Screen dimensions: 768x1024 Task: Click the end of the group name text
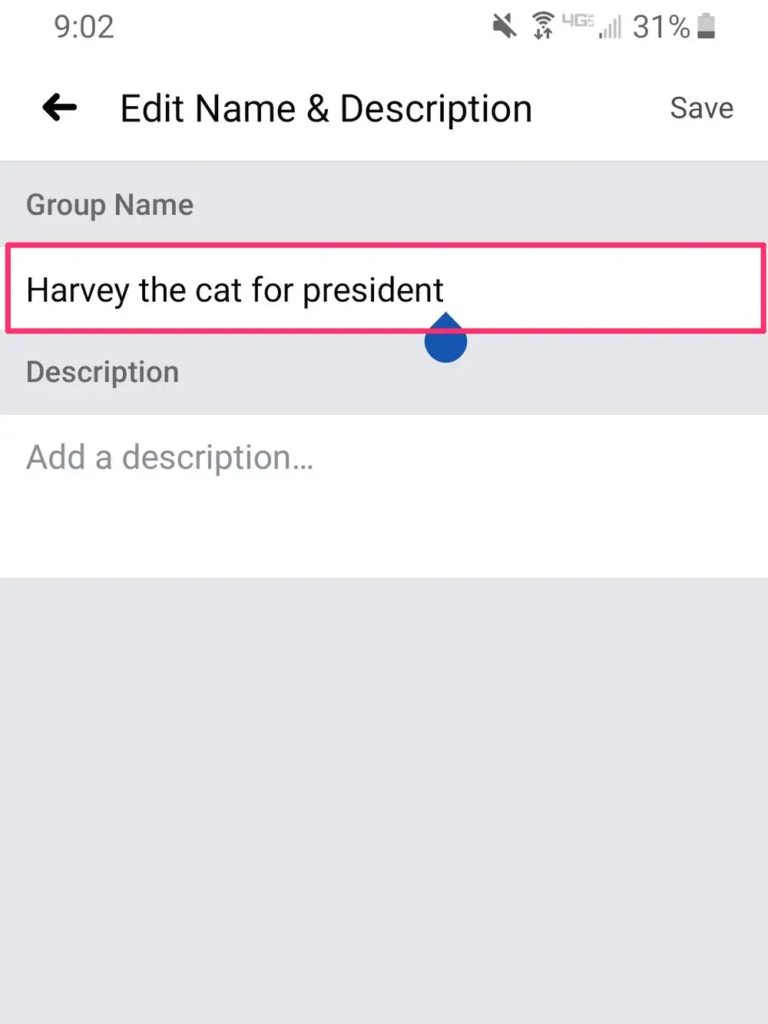click(445, 290)
